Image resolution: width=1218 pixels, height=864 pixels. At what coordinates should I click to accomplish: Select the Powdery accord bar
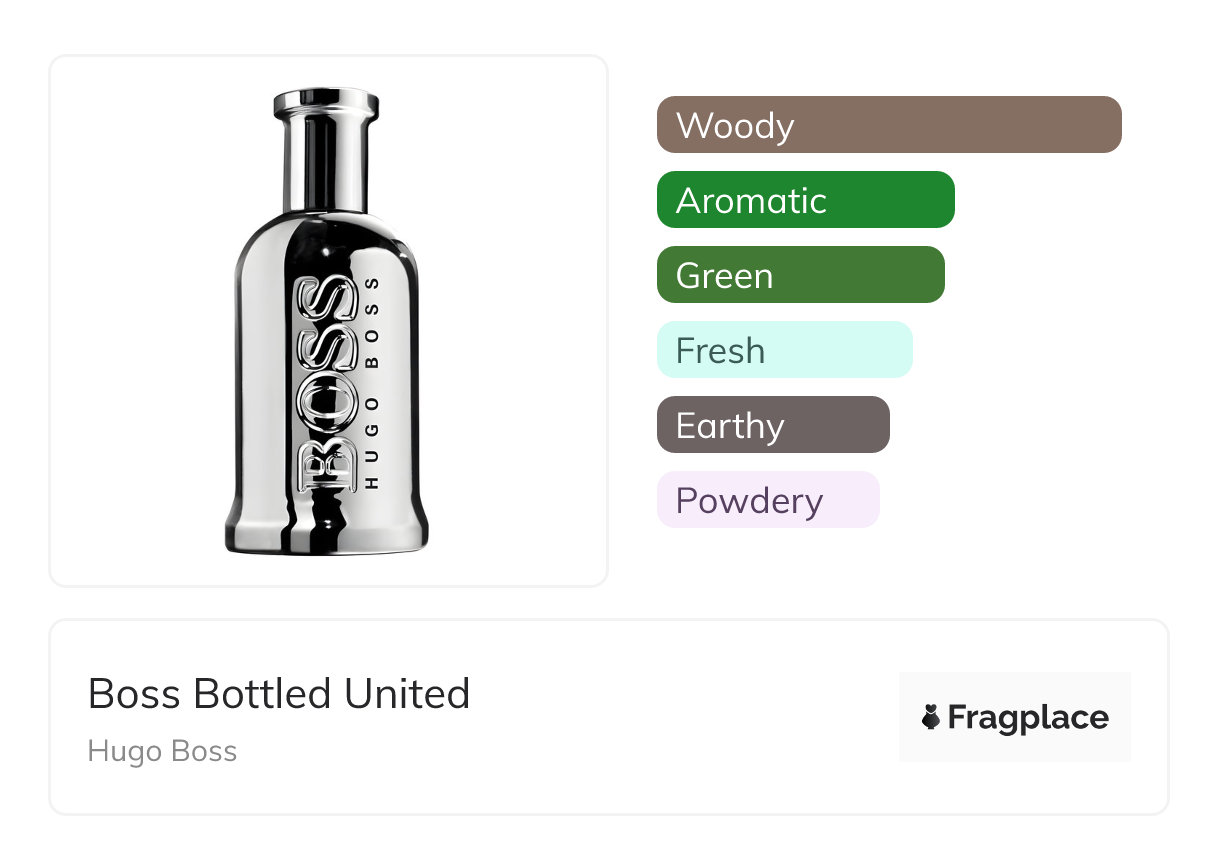click(x=767, y=500)
